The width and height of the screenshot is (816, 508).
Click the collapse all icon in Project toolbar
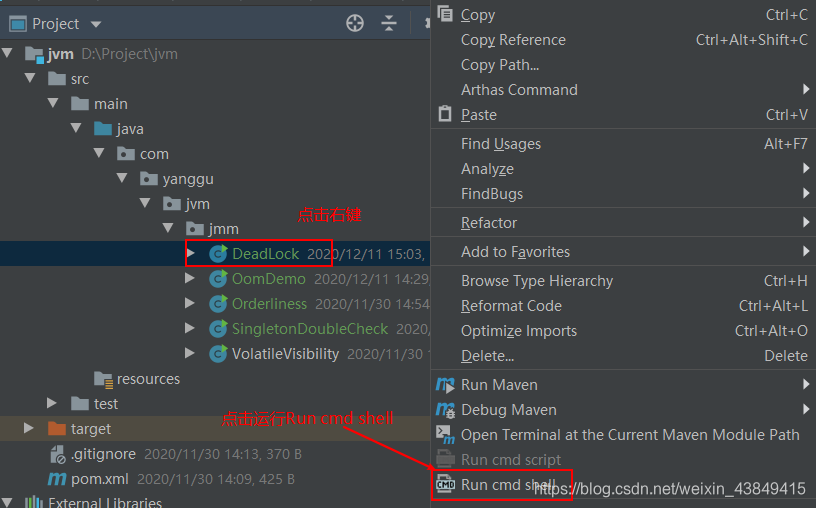pyautogui.click(x=389, y=23)
